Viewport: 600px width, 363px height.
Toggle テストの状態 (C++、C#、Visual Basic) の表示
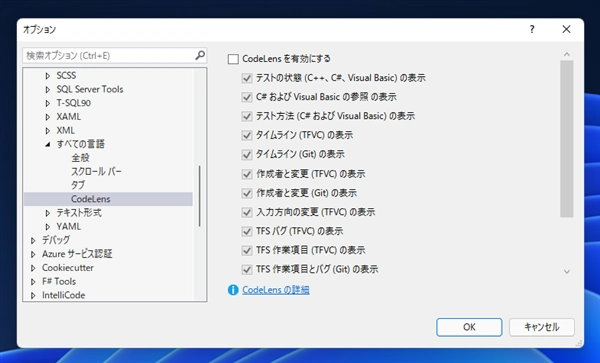(x=247, y=78)
